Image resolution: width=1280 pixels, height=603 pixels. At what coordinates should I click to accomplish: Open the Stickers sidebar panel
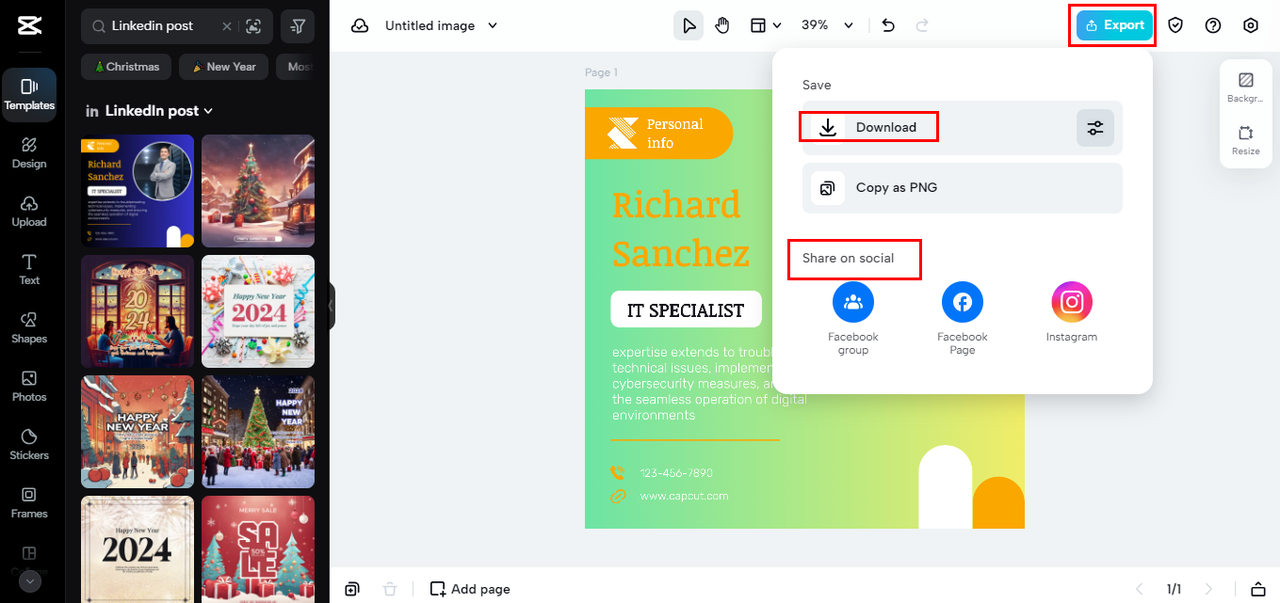point(29,444)
